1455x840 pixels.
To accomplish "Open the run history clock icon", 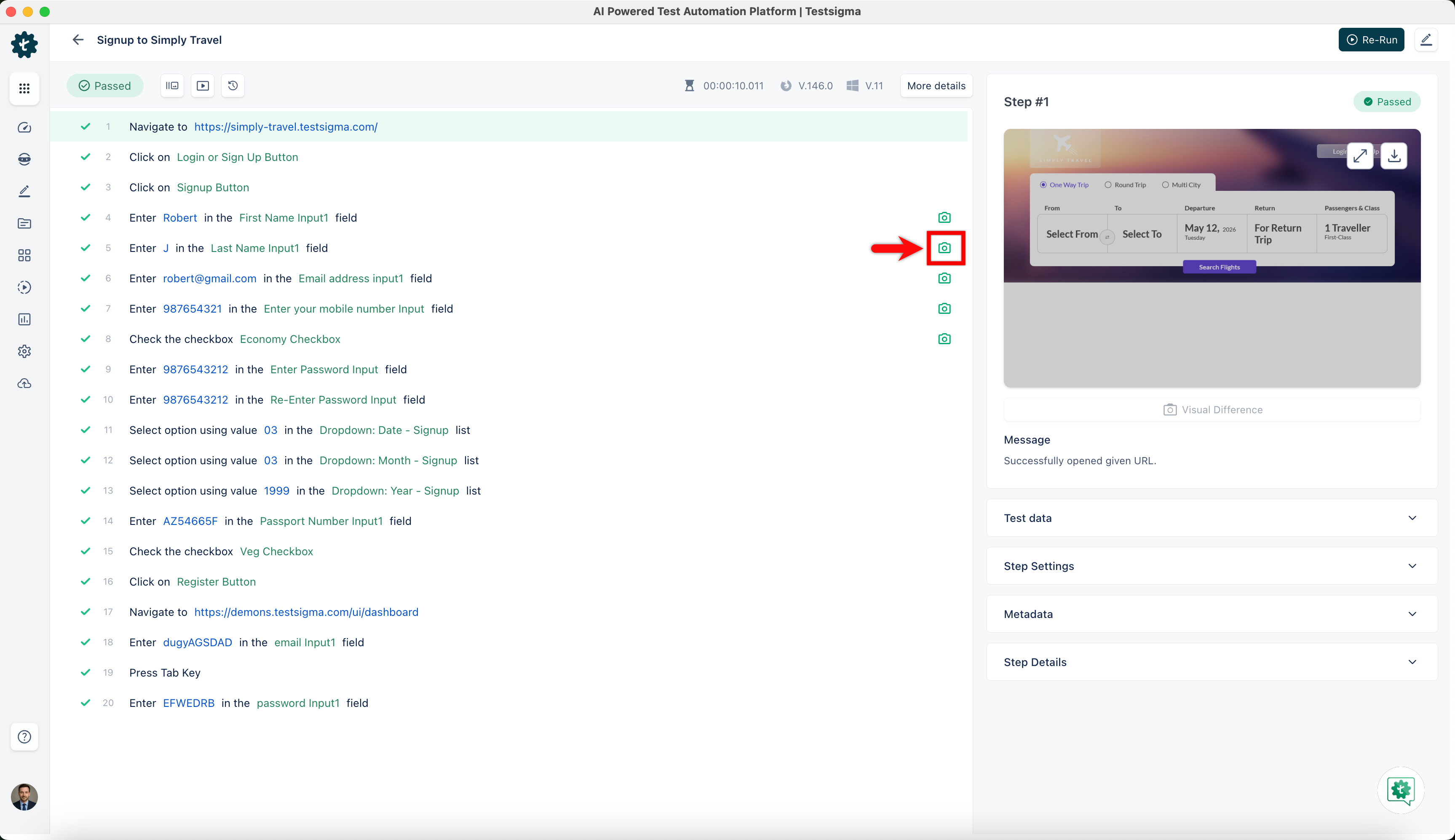I will point(233,86).
